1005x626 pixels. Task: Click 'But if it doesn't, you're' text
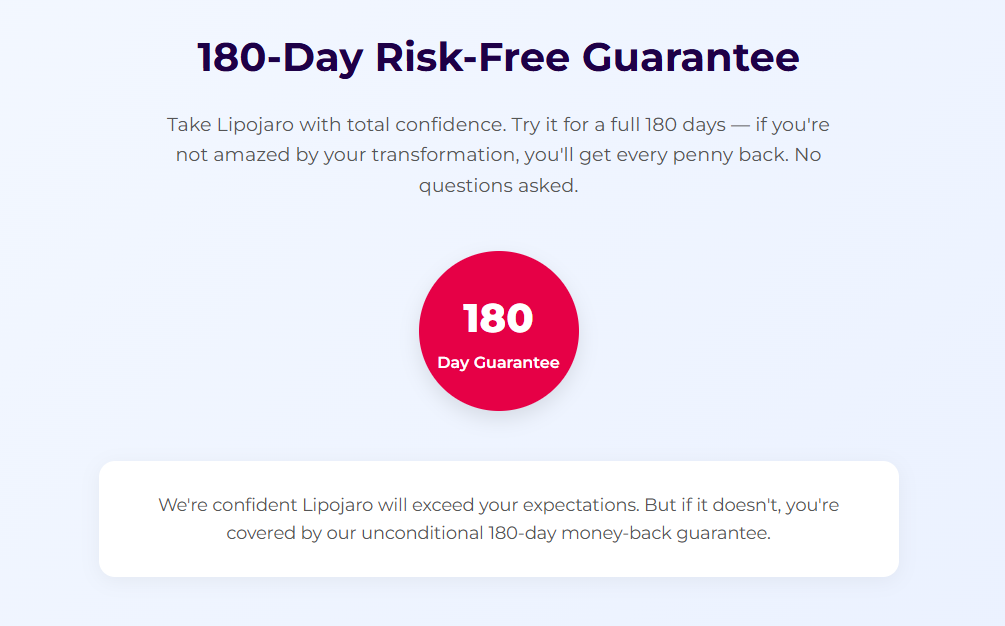point(742,505)
